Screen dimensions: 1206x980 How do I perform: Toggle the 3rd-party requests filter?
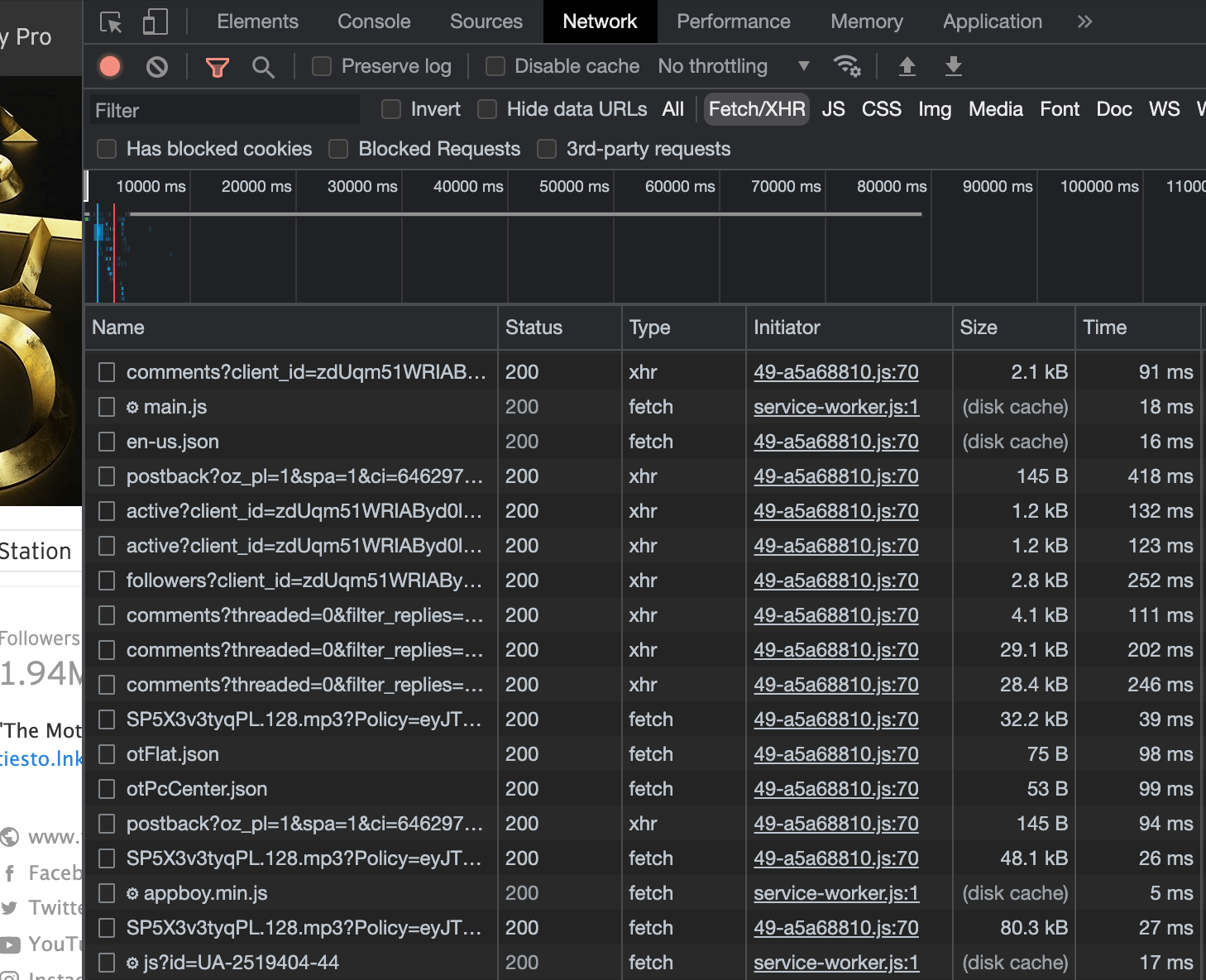(x=547, y=149)
